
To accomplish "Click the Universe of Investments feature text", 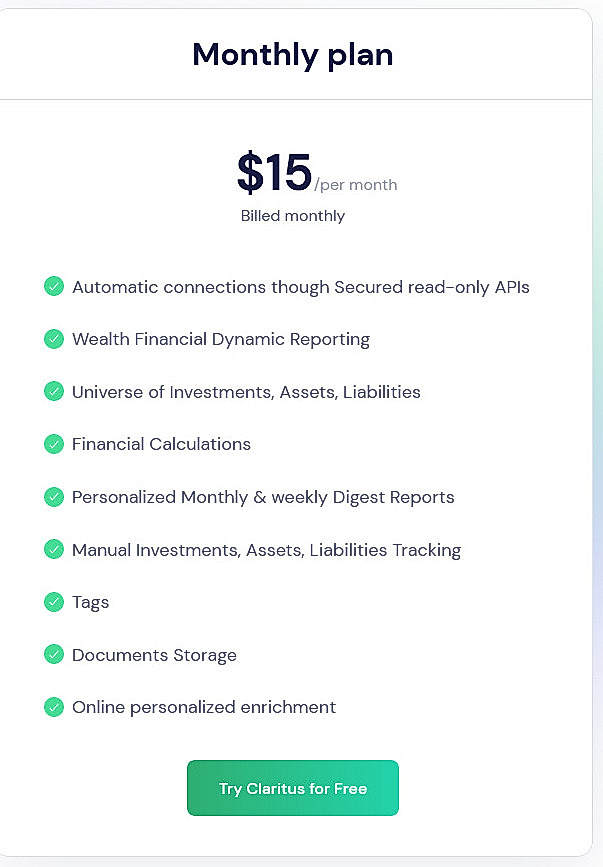I will click(x=246, y=391).
